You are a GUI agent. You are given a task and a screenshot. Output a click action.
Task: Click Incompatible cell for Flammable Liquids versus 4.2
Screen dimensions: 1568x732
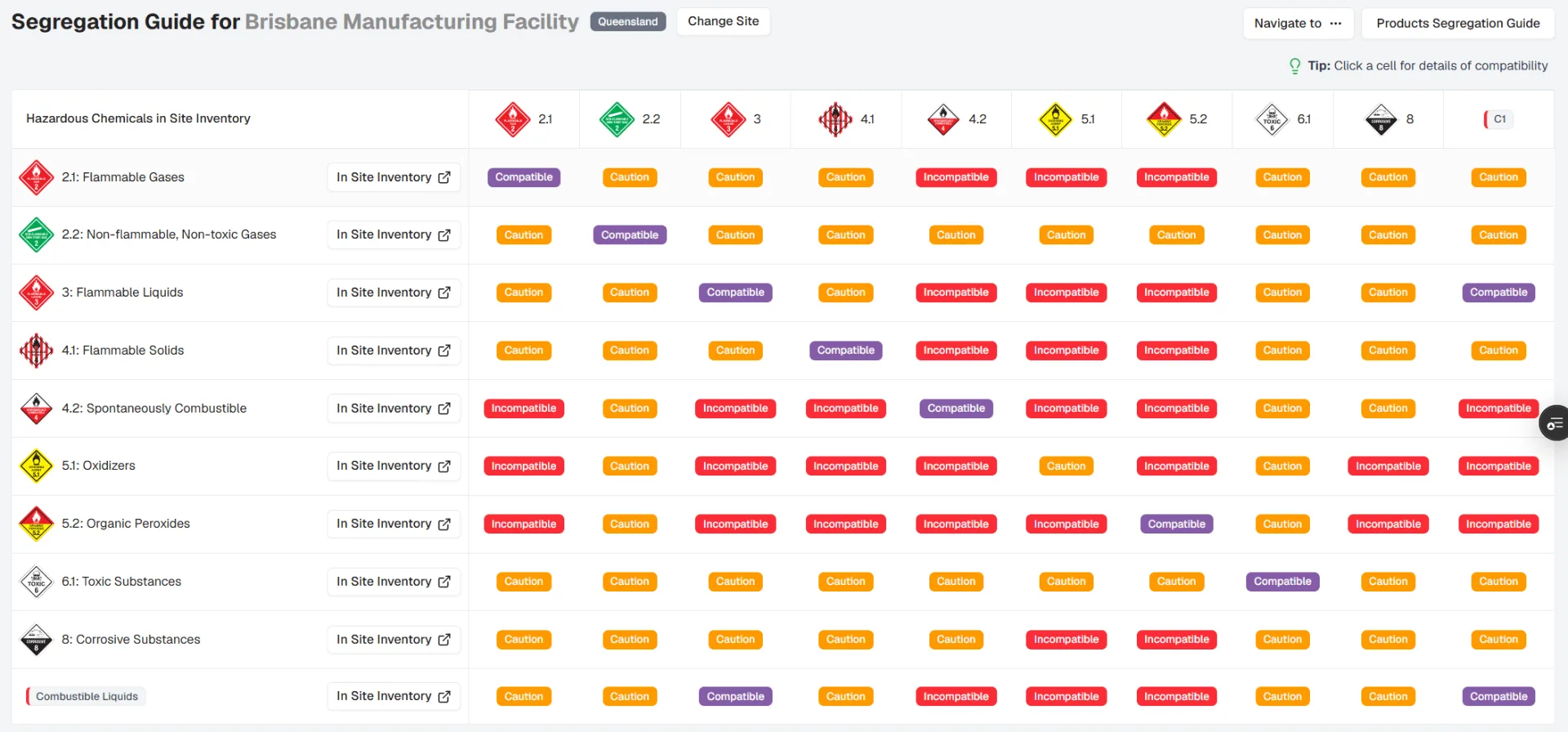pos(955,292)
